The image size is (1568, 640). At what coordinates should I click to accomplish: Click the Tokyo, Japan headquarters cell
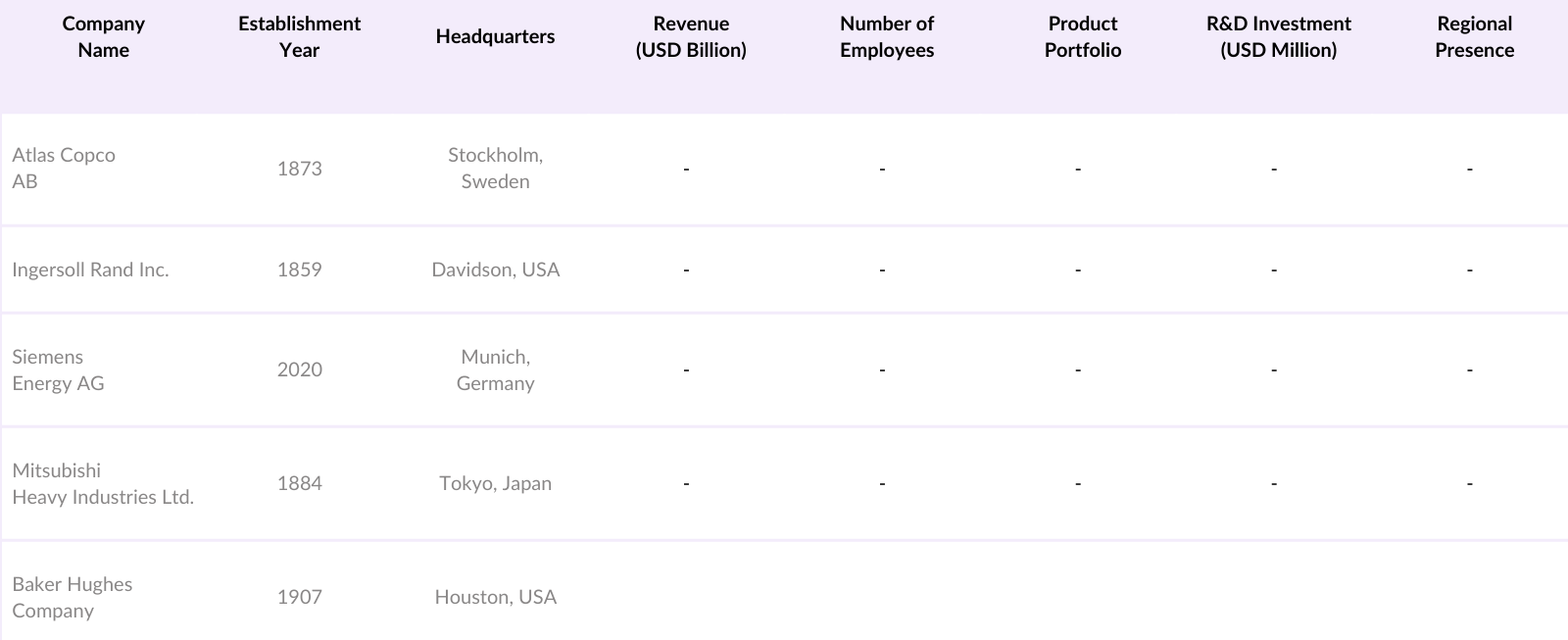pyautogui.click(x=495, y=483)
